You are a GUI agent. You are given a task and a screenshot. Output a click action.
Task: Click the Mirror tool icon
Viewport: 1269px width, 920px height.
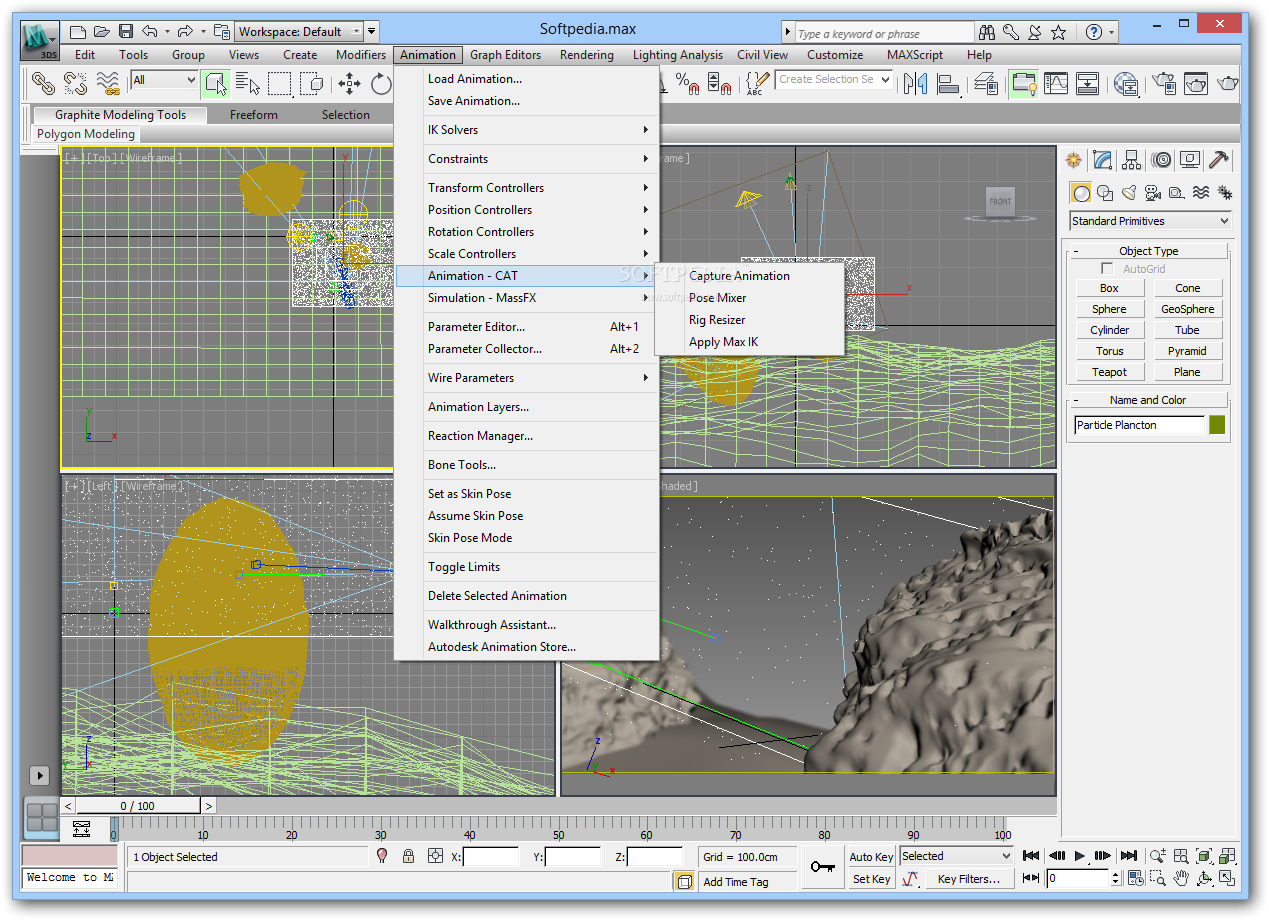point(915,83)
